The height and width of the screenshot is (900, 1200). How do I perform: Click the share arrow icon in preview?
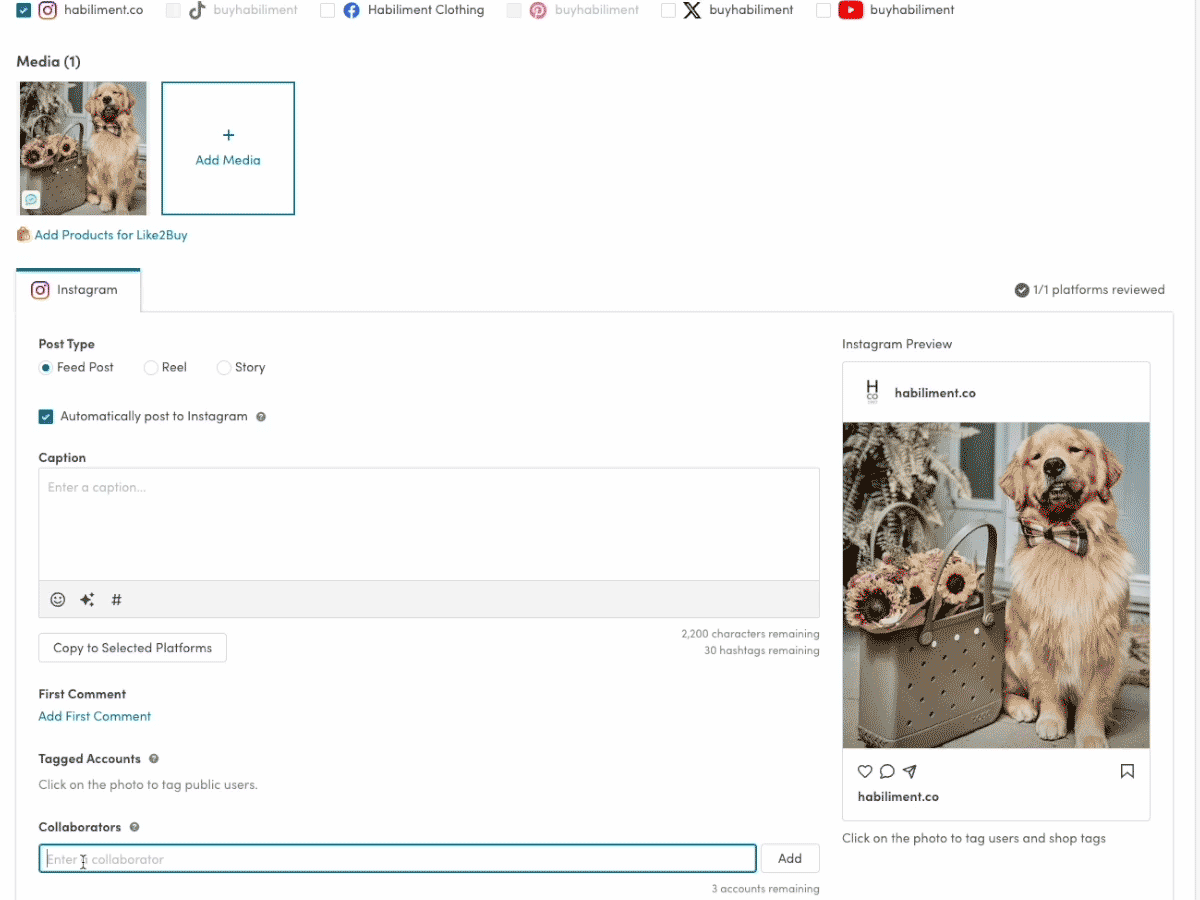click(909, 771)
